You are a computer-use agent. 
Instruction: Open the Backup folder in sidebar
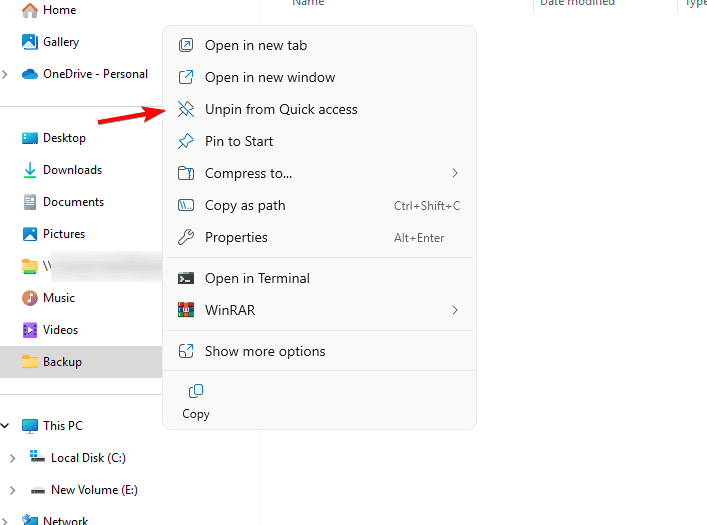pyautogui.click(x=62, y=362)
